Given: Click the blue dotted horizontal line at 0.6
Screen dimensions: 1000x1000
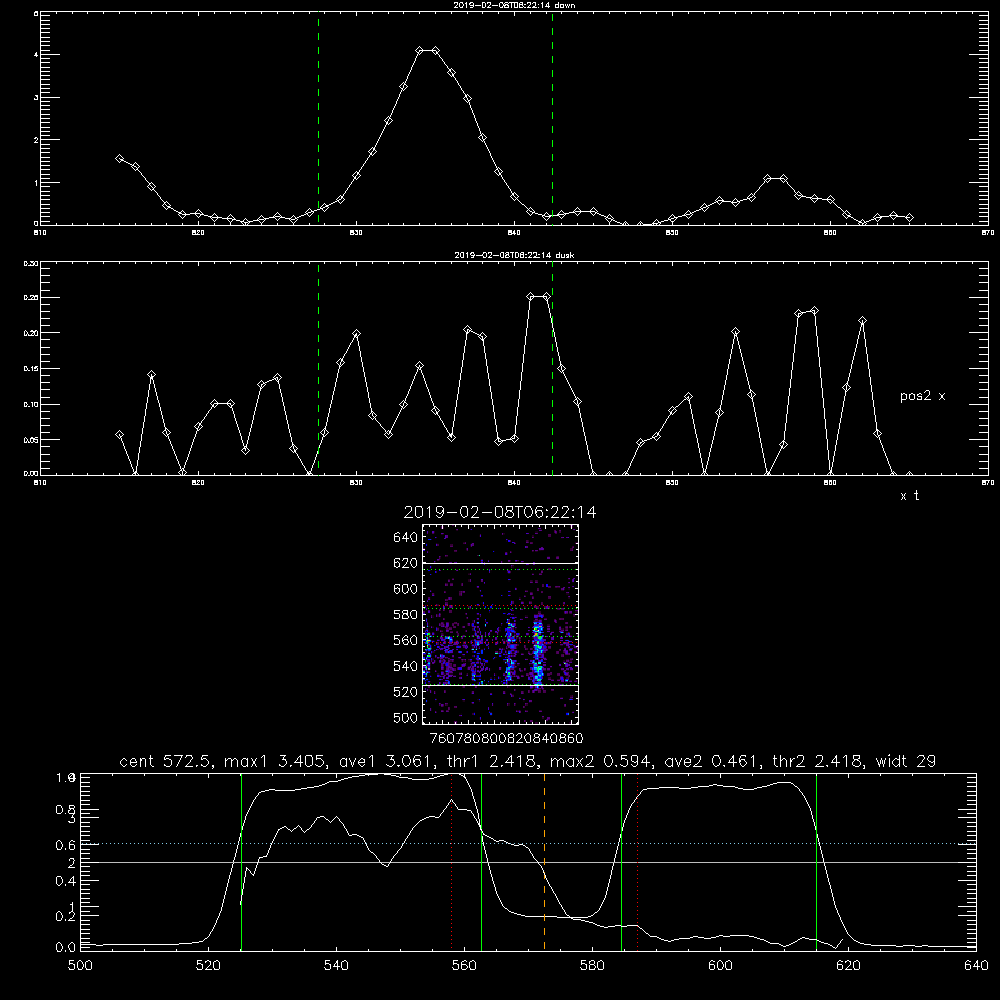Looking at the screenshot, I should coord(528,844).
